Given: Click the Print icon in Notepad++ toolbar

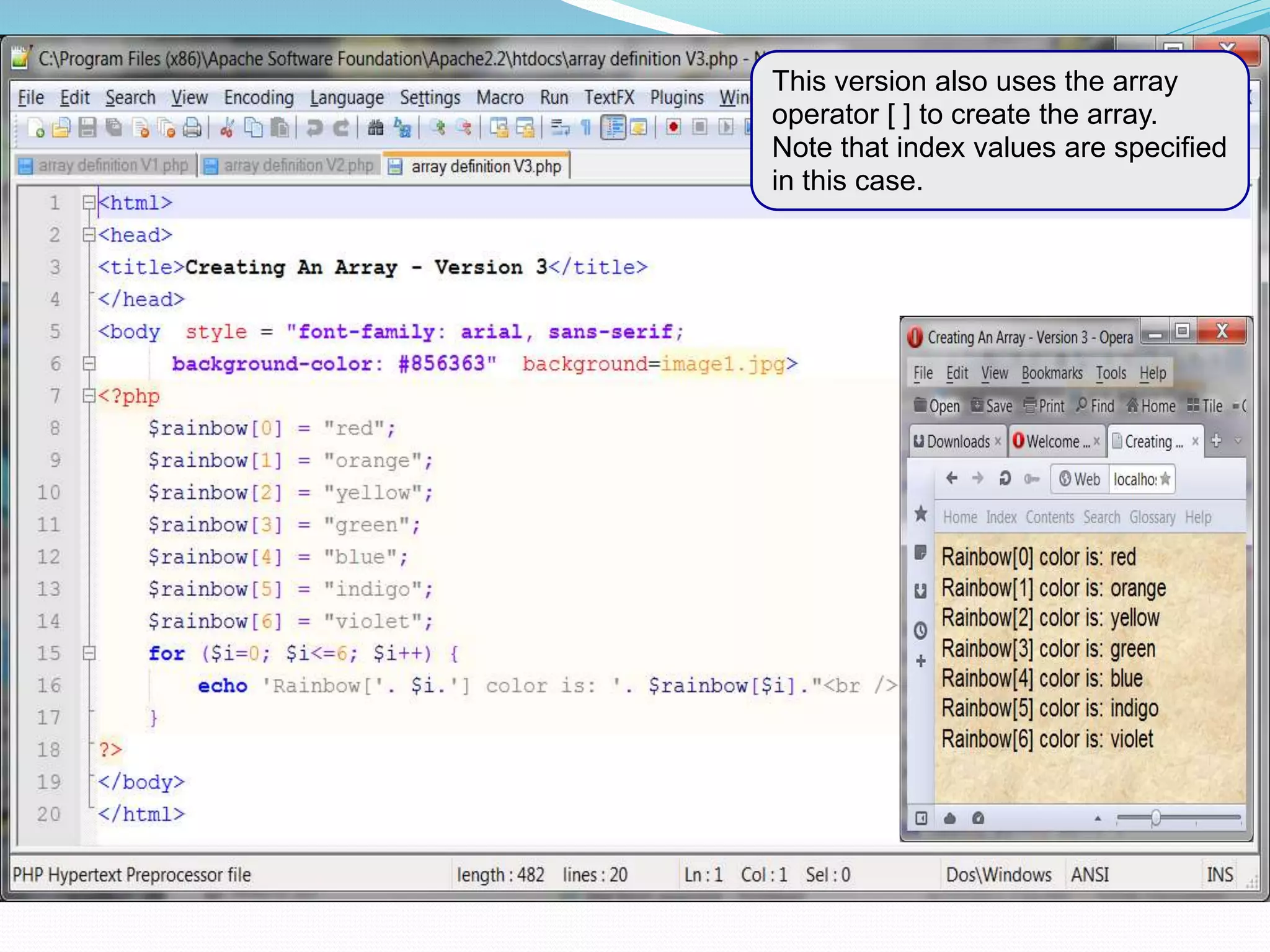Looking at the screenshot, I should click(x=193, y=128).
